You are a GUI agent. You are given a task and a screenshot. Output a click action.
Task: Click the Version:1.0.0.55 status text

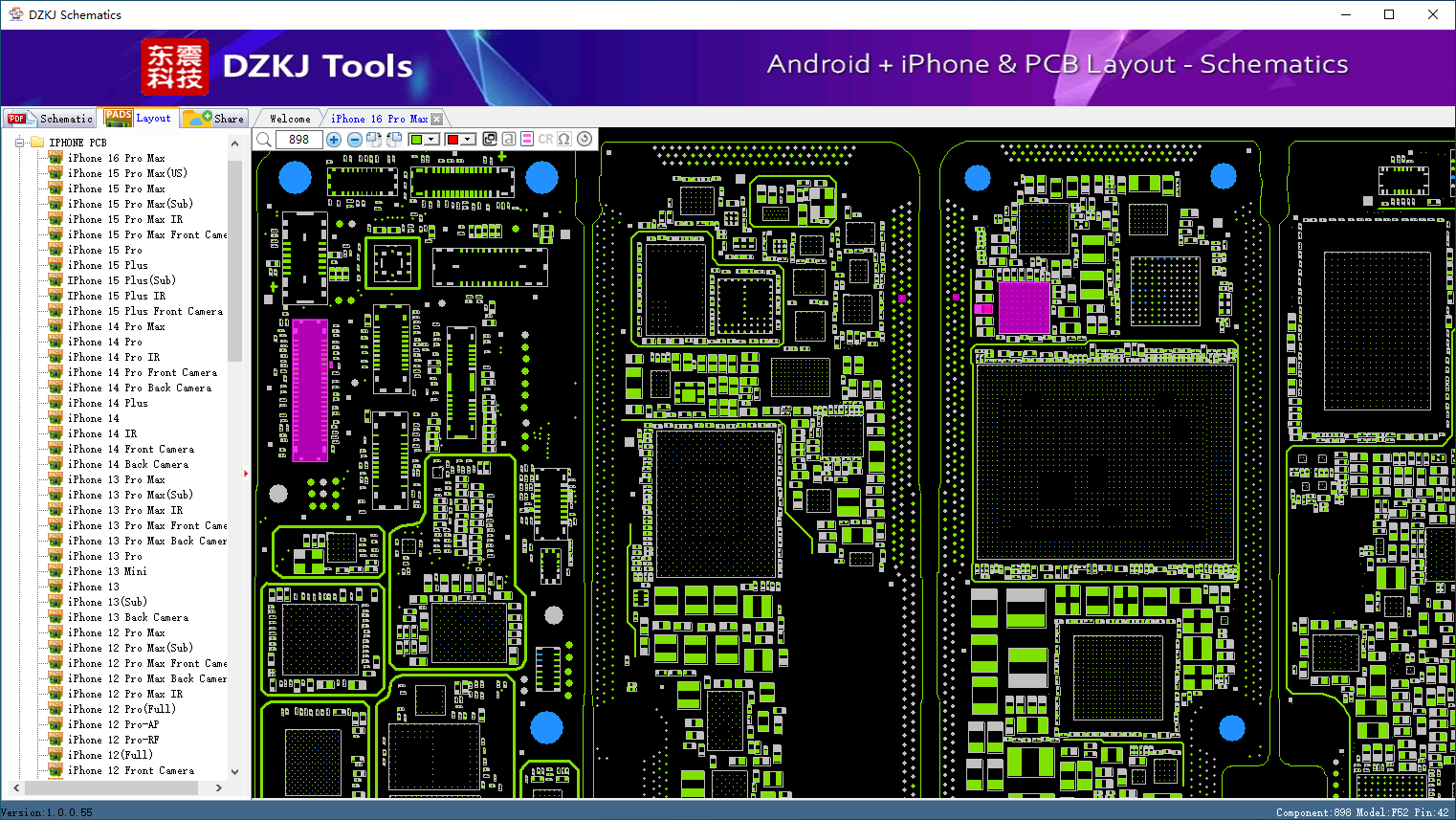[48, 812]
